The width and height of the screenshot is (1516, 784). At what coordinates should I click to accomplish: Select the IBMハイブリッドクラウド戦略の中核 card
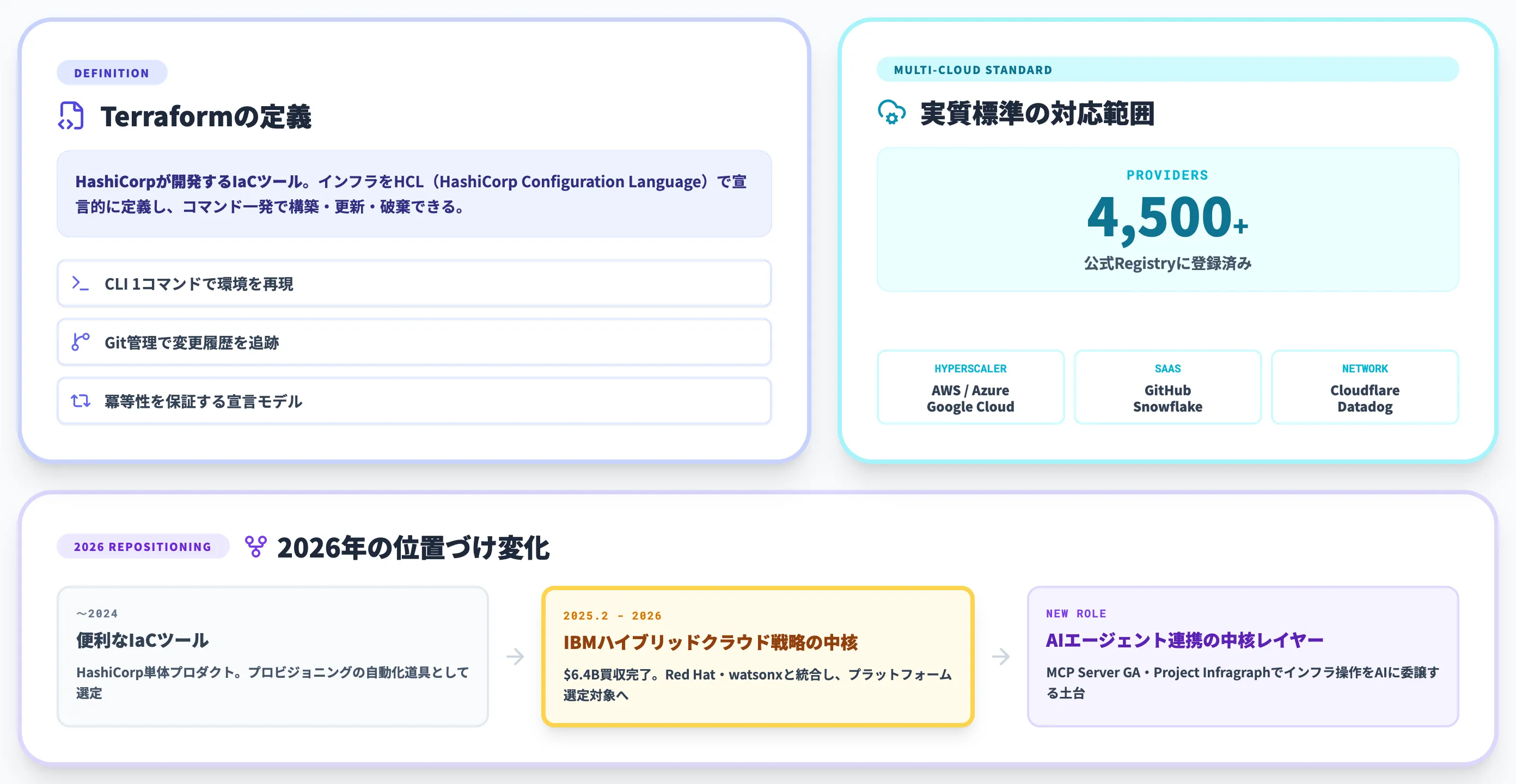758,656
